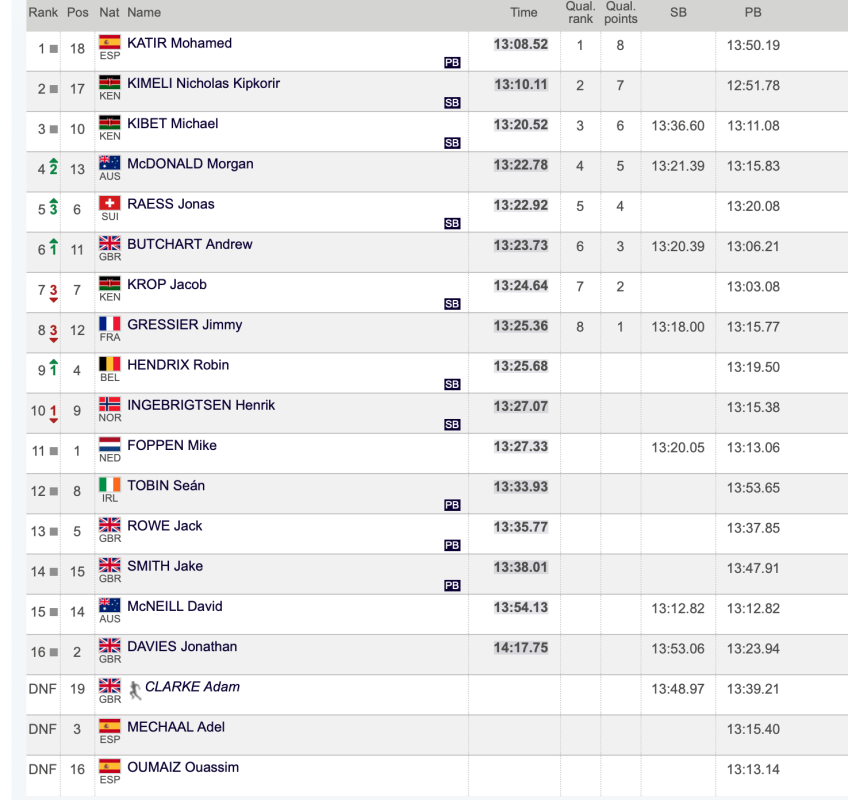Click the green up arrow in McDONALD's rank
The image size is (848, 800).
pos(54,161)
